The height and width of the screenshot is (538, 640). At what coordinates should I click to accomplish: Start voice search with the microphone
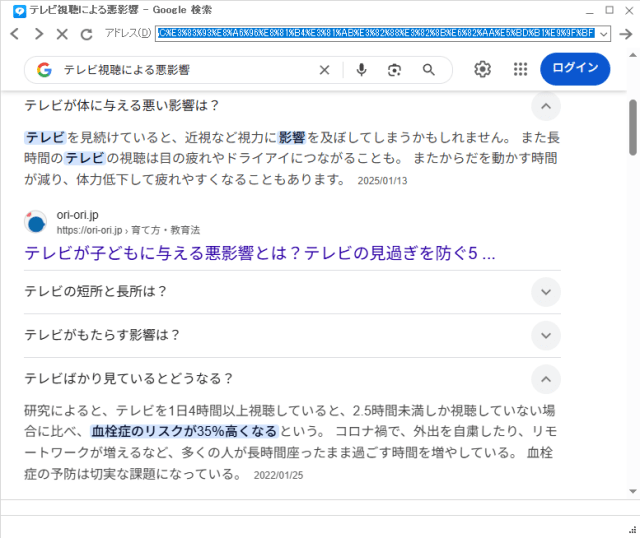[361, 70]
